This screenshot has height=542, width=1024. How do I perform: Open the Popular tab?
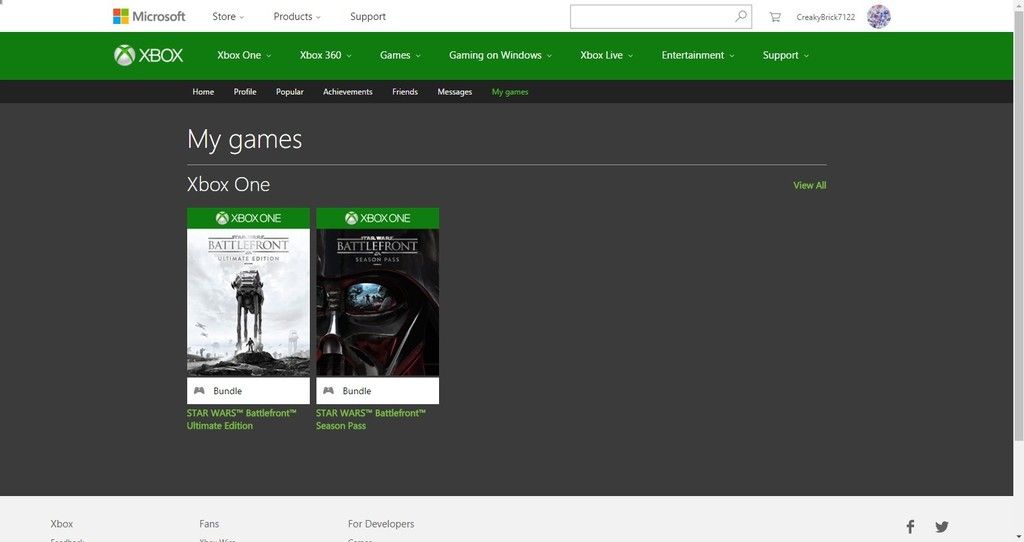pos(290,92)
